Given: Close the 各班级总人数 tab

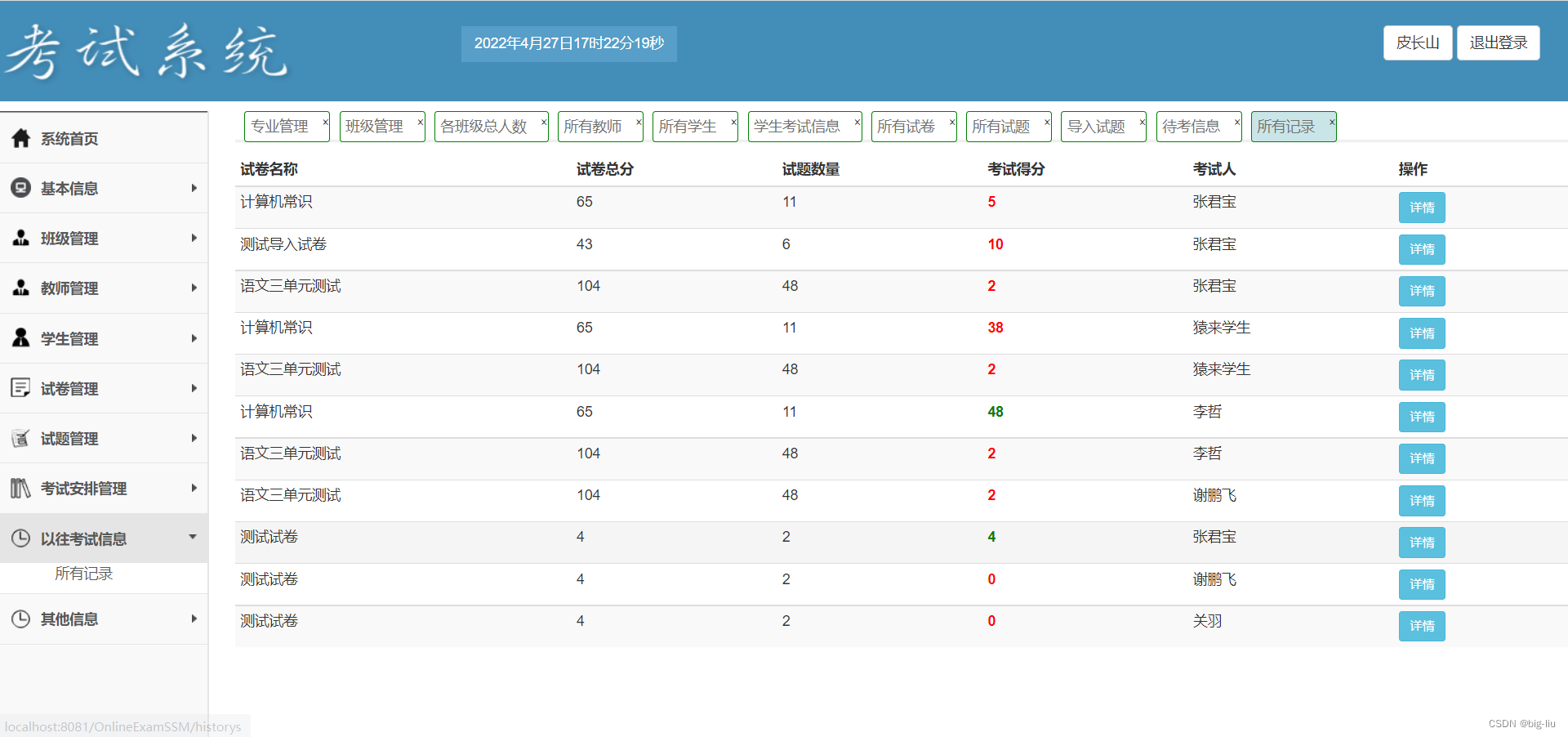Looking at the screenshot, I should click(544, 122).
